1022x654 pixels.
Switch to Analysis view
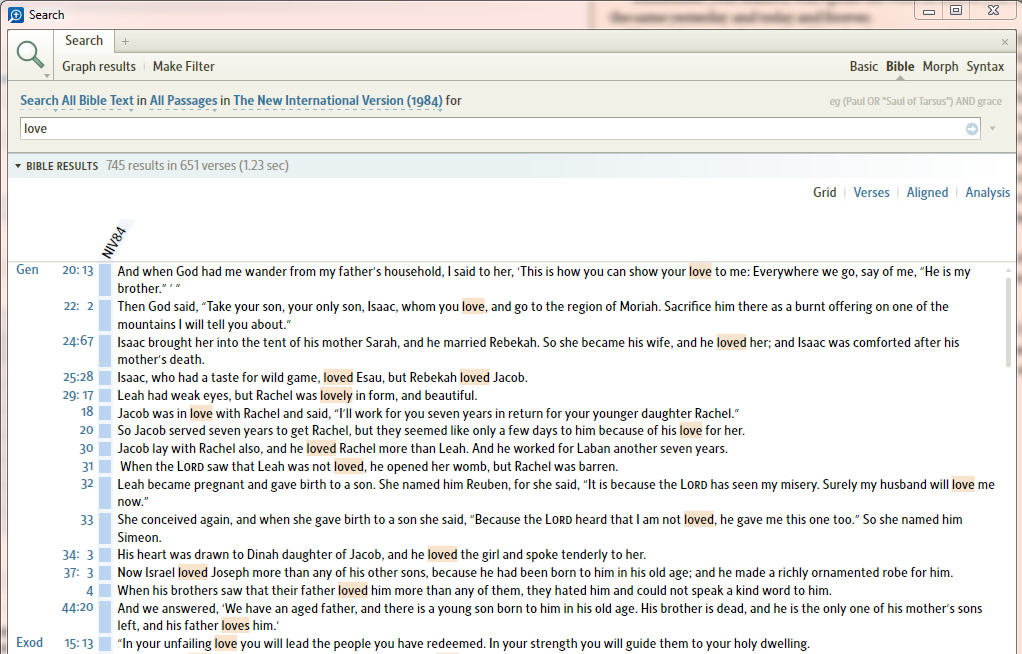pyautogui.click(x=987, y=192)
